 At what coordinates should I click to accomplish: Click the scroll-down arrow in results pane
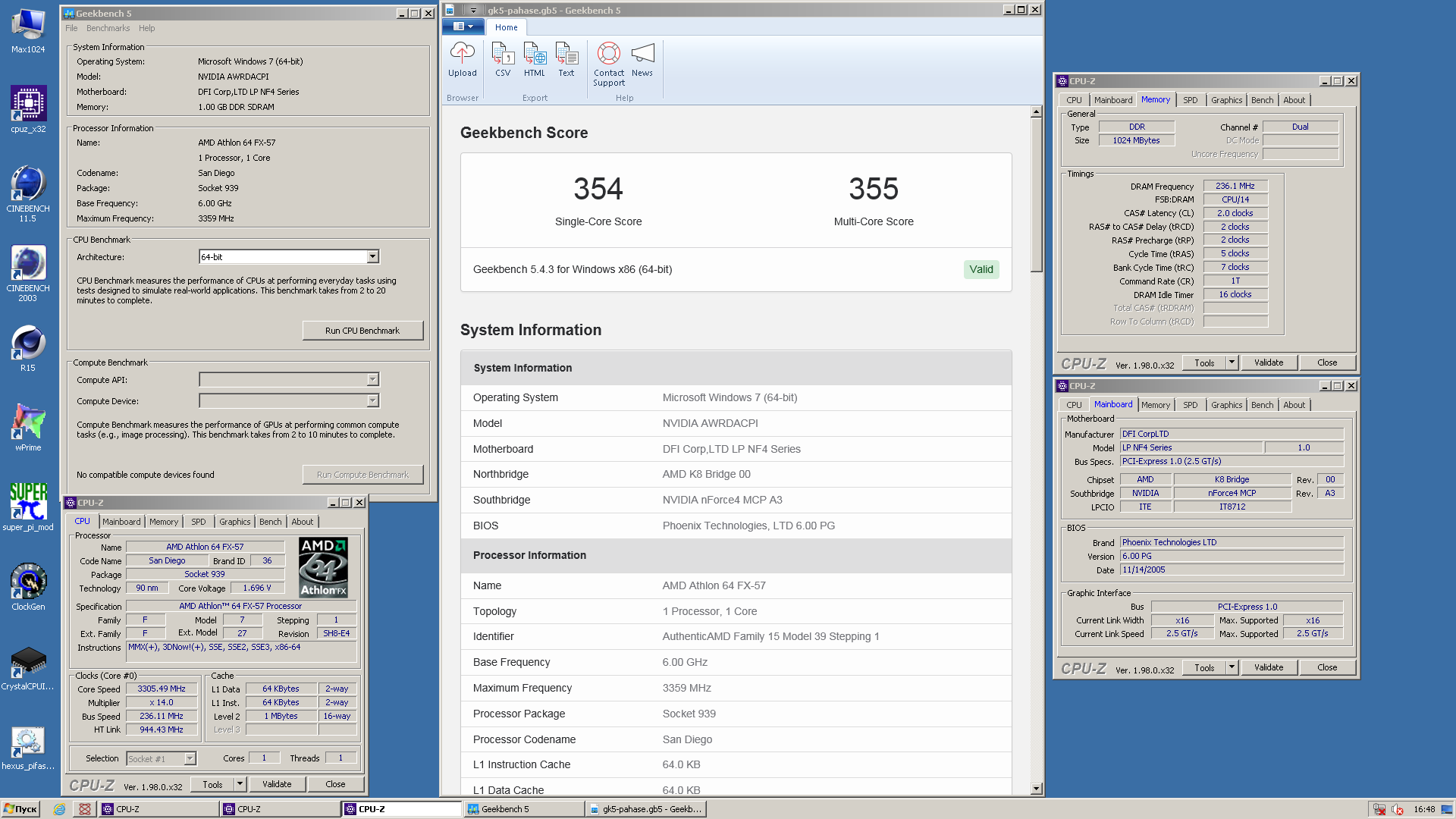(1036, 789)
